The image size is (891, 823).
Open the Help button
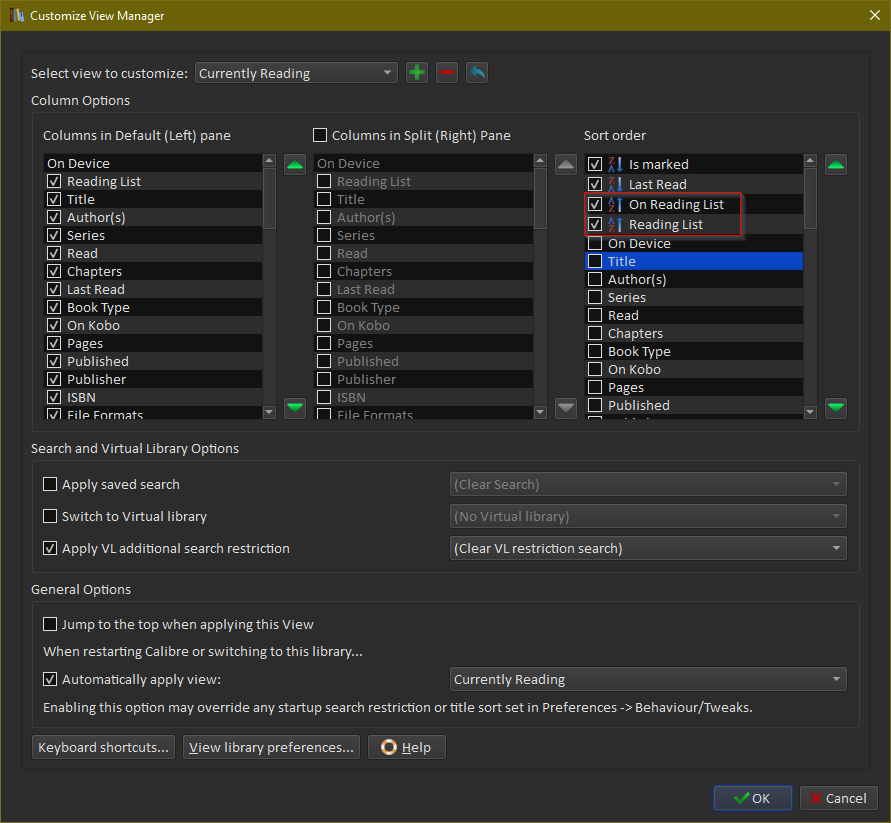coord(406,747)
